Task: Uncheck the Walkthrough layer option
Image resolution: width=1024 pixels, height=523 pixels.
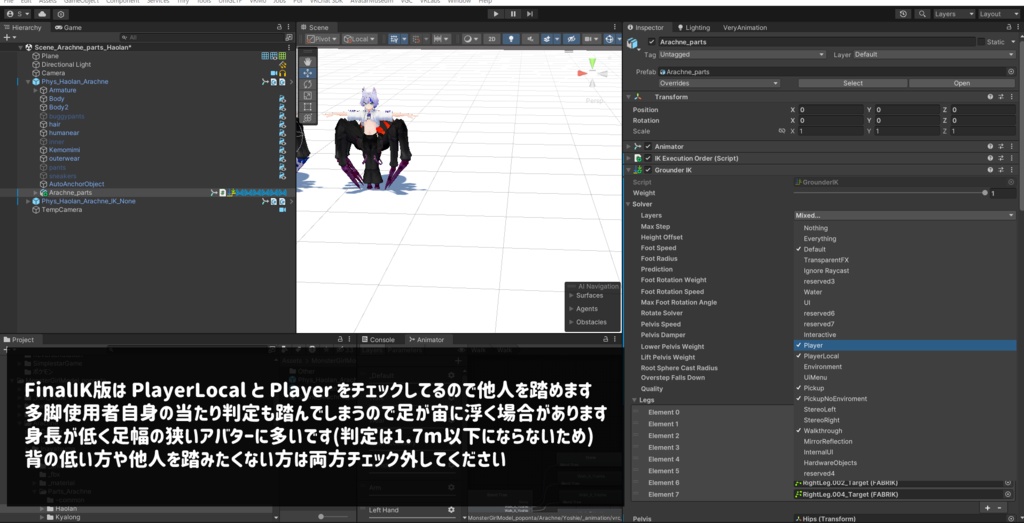Action: tap(904, 430)
